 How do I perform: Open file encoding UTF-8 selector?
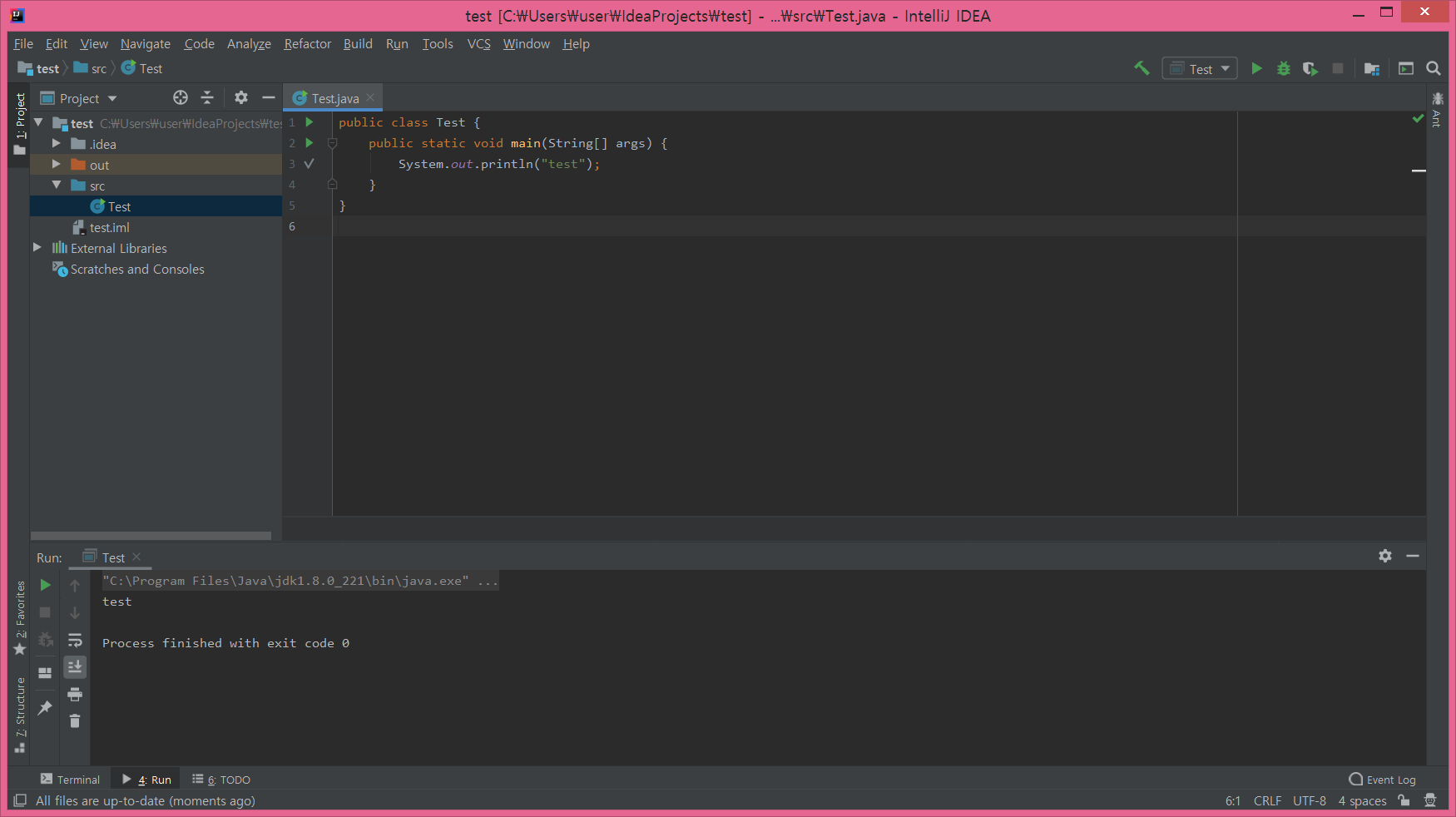pyautogui.click(x=1309, y=800)
